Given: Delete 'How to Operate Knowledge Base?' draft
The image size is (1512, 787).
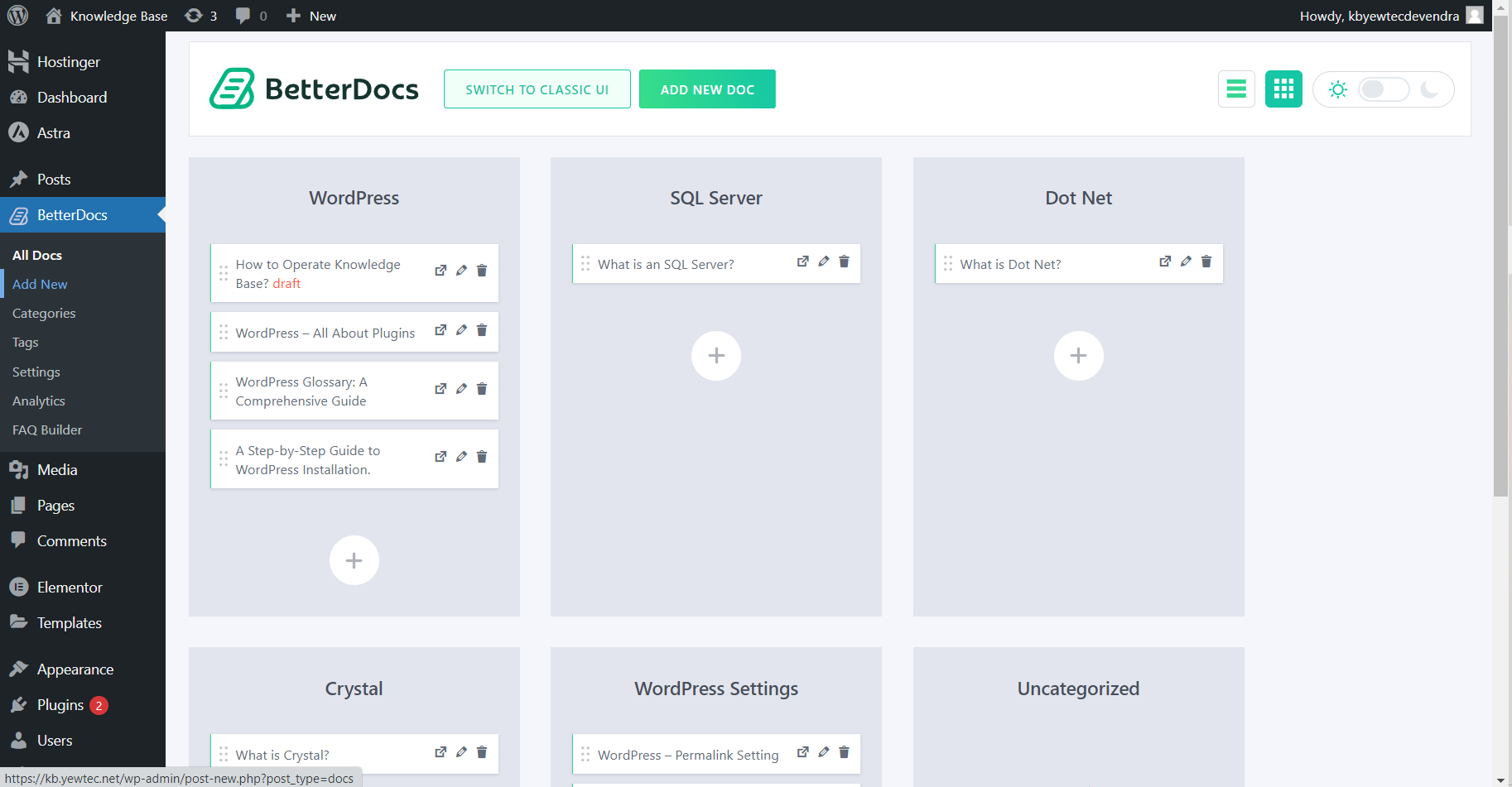Looking at the screenshot, I should (x=482, y=271).
